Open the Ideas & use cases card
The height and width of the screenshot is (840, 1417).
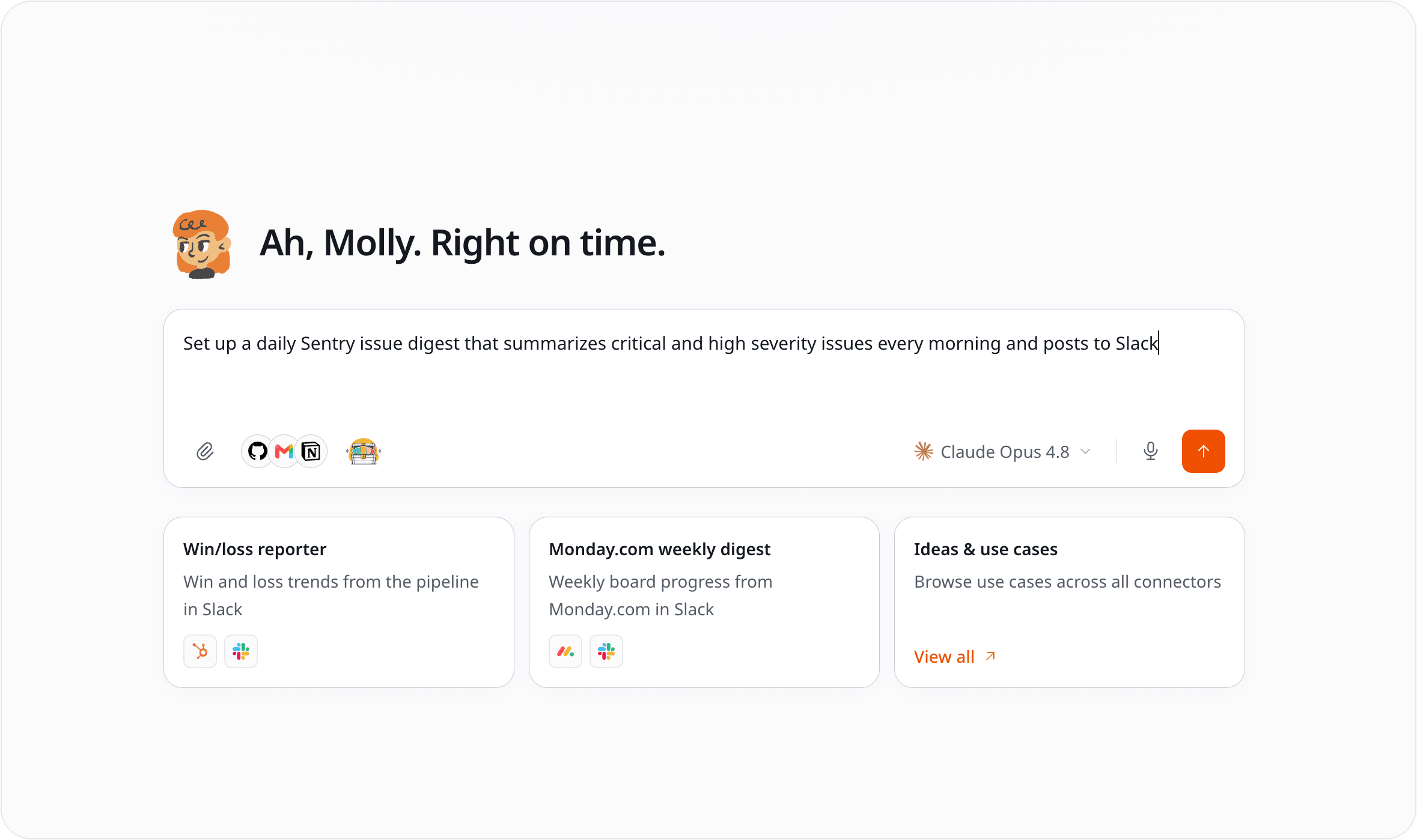(x=1070, y=602)
